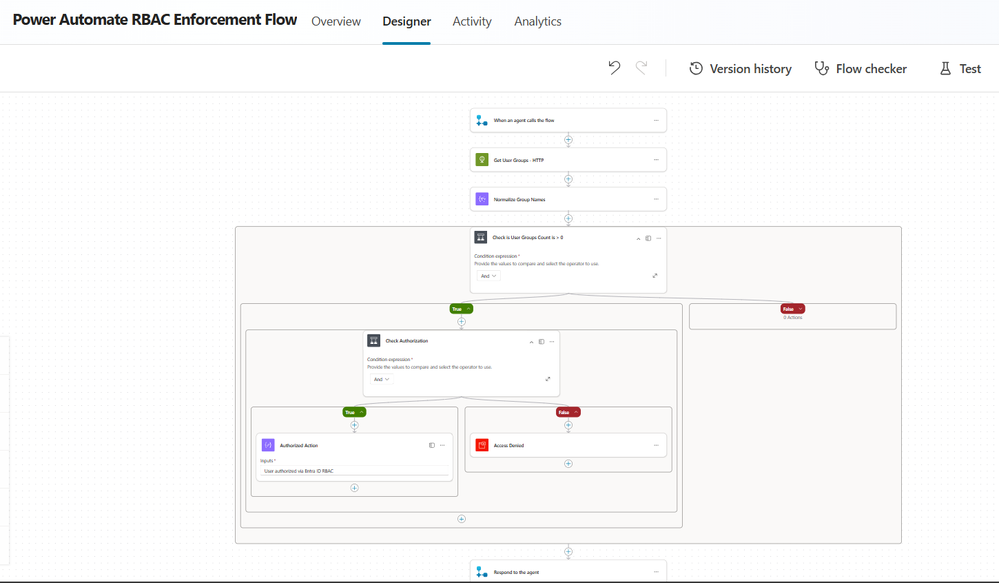This screenshot has width=999, height=583.
Task: Click the Authorized Action Inputs field
Action: click(x=354, y=471)
